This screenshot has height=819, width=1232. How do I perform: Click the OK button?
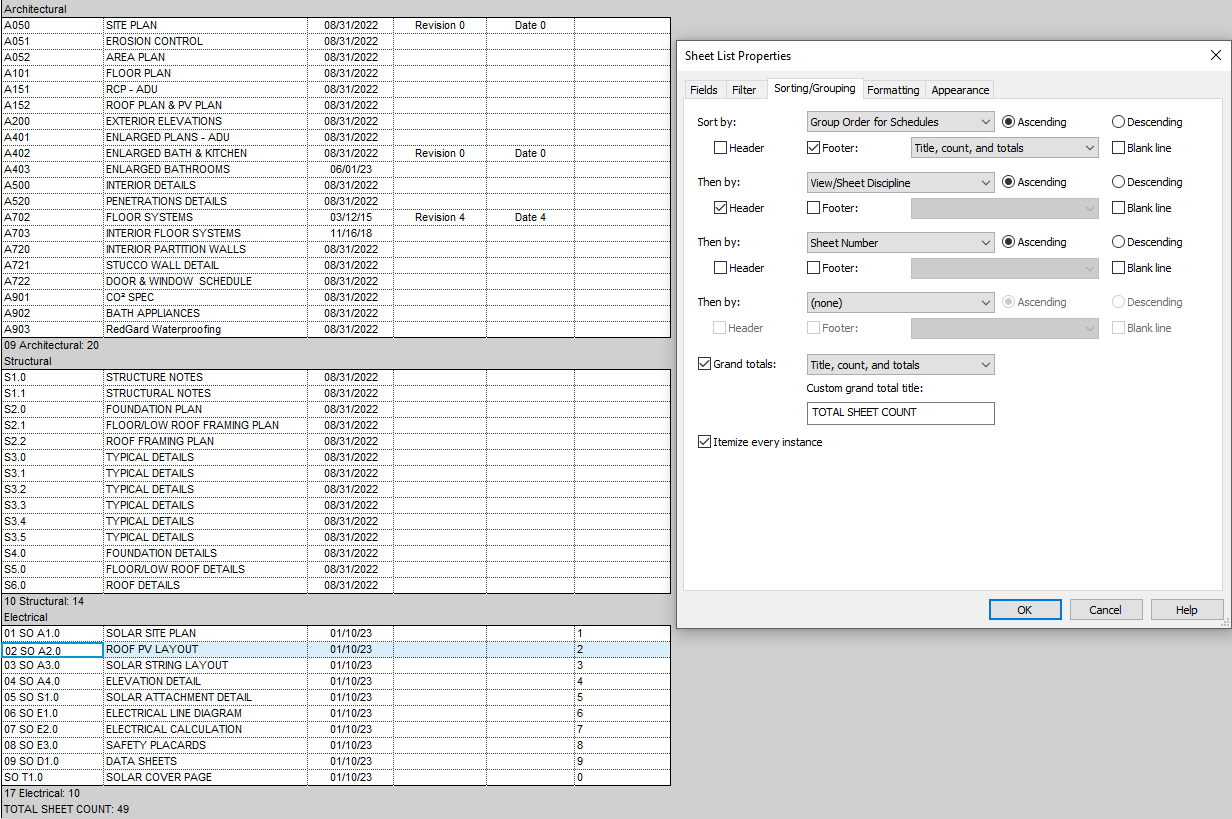click(x=1025, y=609)
